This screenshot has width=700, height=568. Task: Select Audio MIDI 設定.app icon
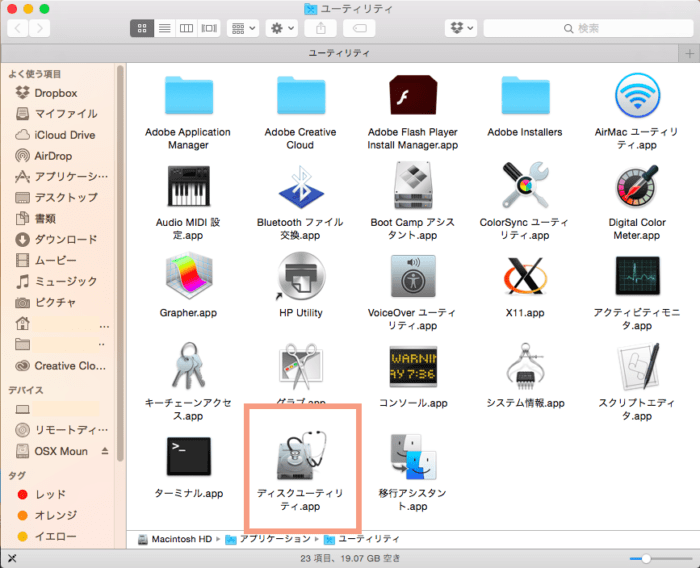188,186
